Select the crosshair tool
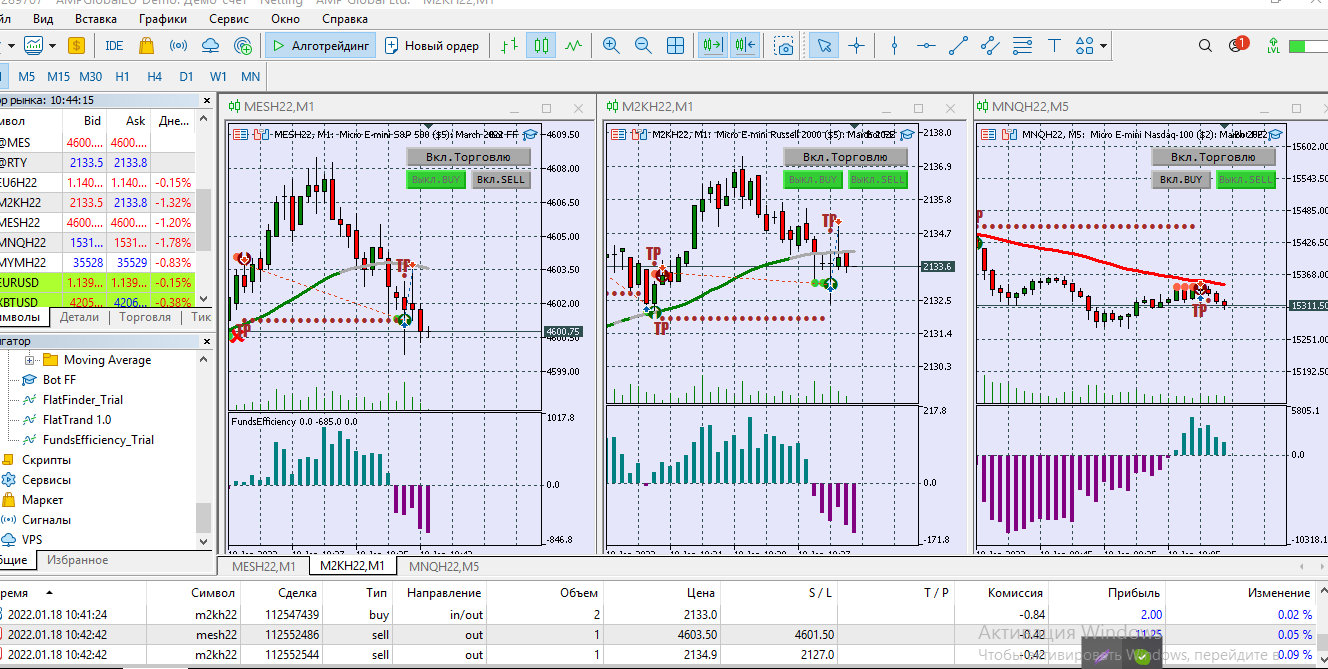1328x669 pixels. coord(857,45)
